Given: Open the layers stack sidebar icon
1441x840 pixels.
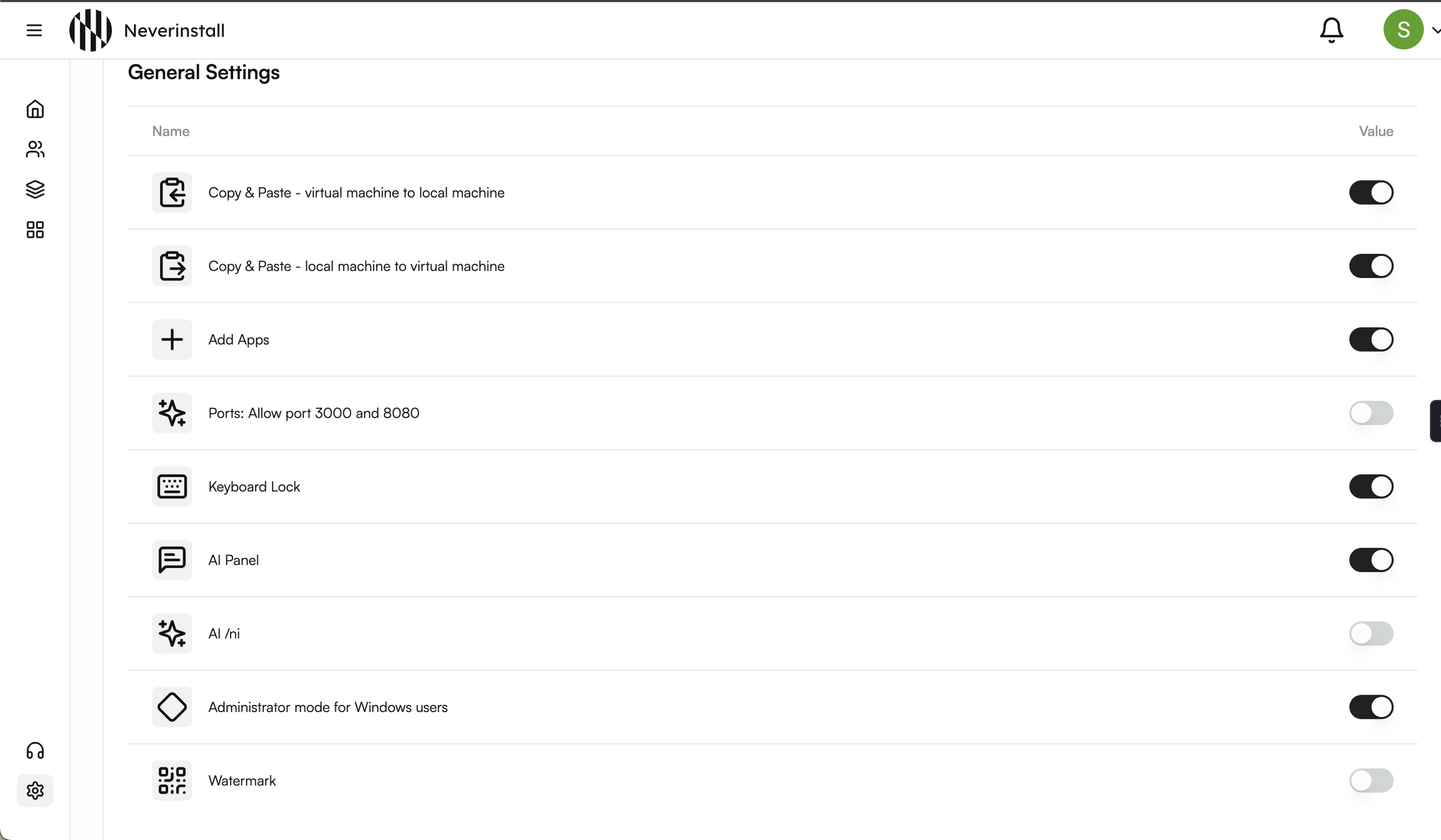Looking at the screenshot, I should click(35, 189).
